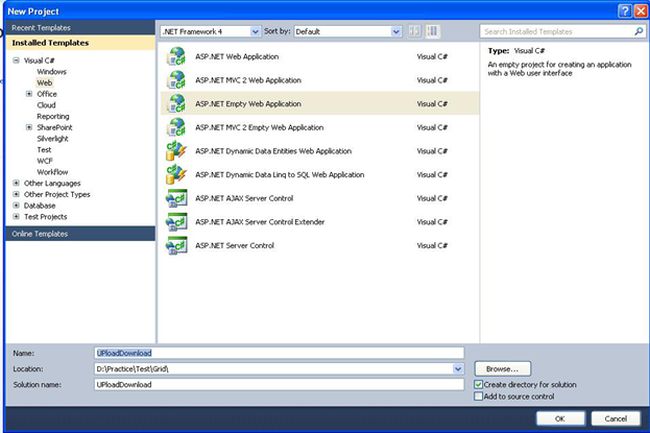This screenshot has height=433, width=650.
Task: Select 'ASP.NET Web Application' template name
Action: click(237, 57)
